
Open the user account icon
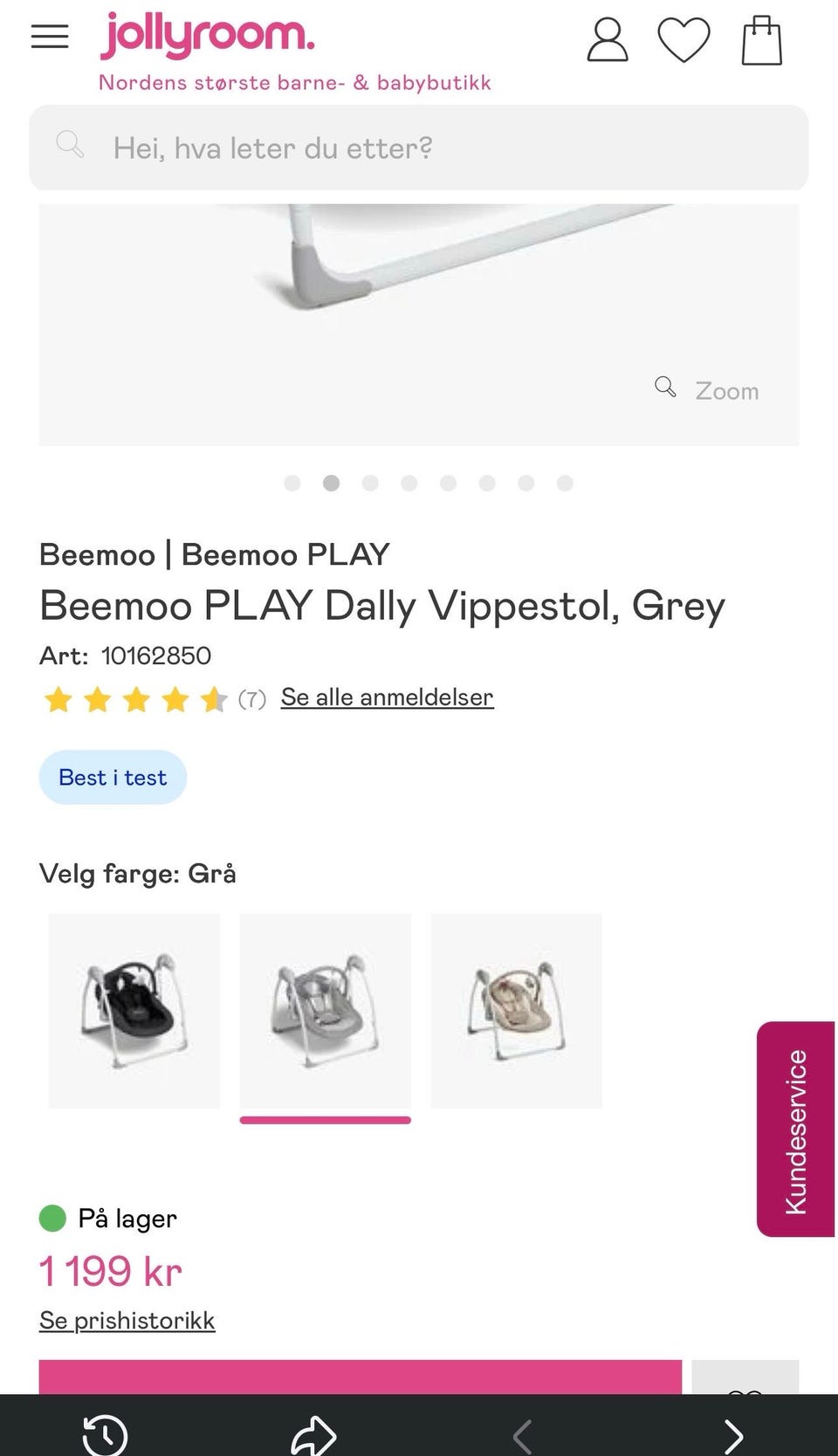click(x=607, y=40)
